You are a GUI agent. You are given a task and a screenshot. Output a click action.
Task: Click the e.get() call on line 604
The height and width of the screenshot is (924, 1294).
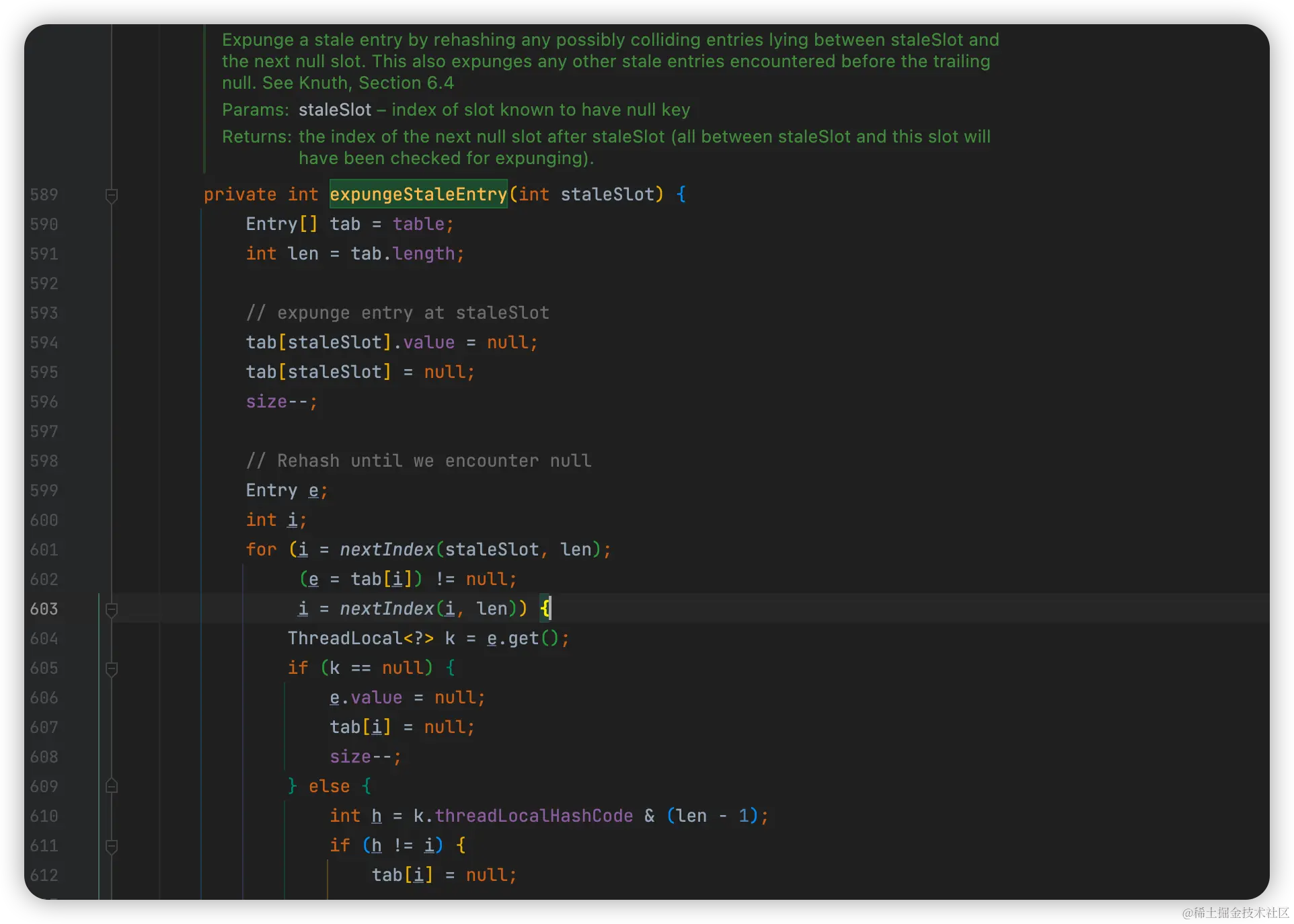[x=523, y=638]
